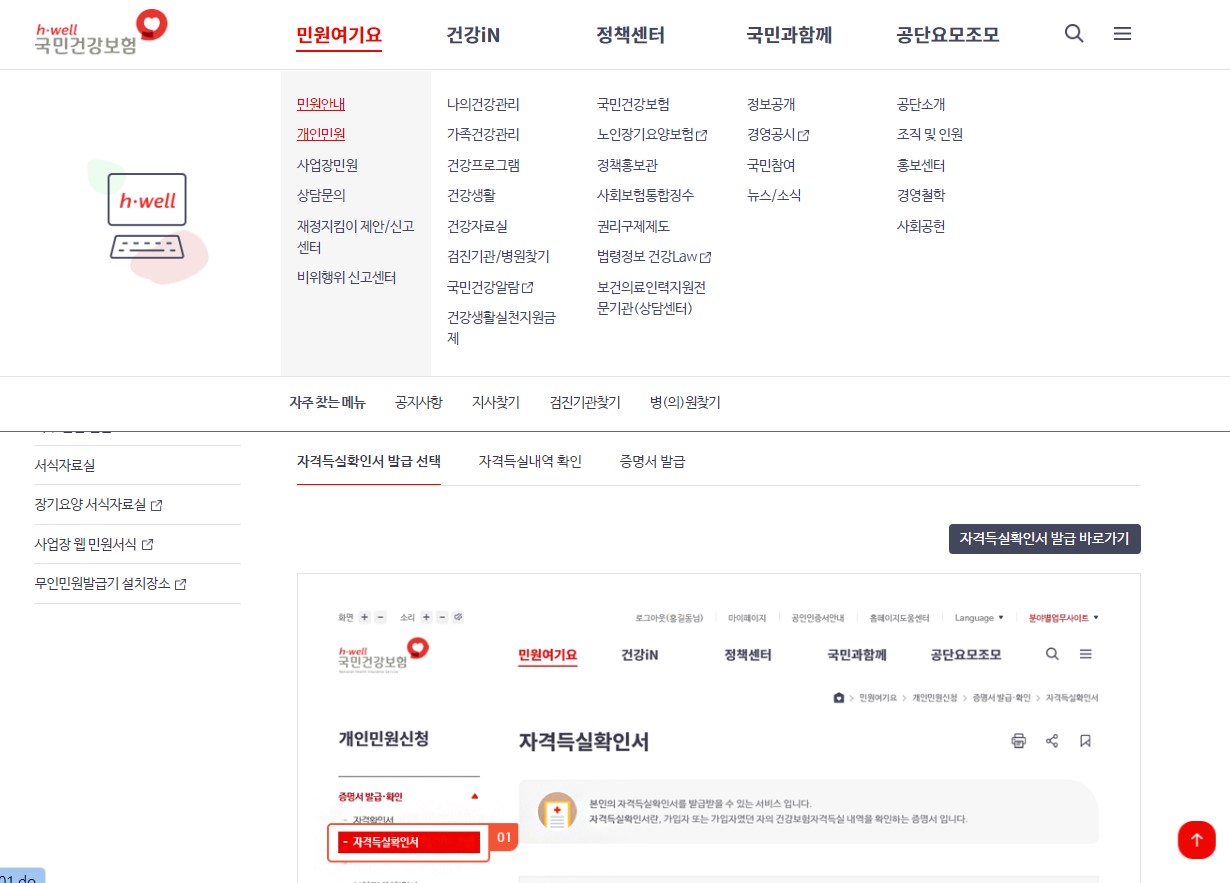
Task: Select 사업장민원 submenu item
Action: coord(327,165)
